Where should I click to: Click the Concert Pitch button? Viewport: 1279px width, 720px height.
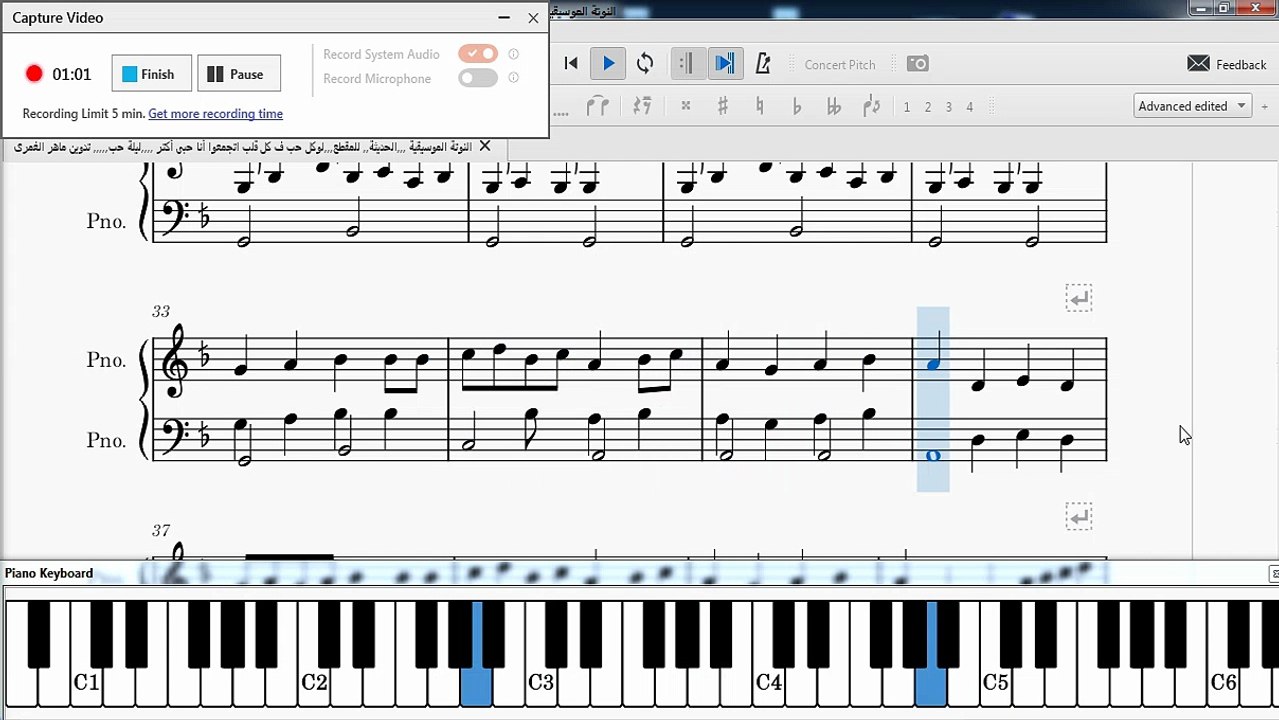pos(840,64)
